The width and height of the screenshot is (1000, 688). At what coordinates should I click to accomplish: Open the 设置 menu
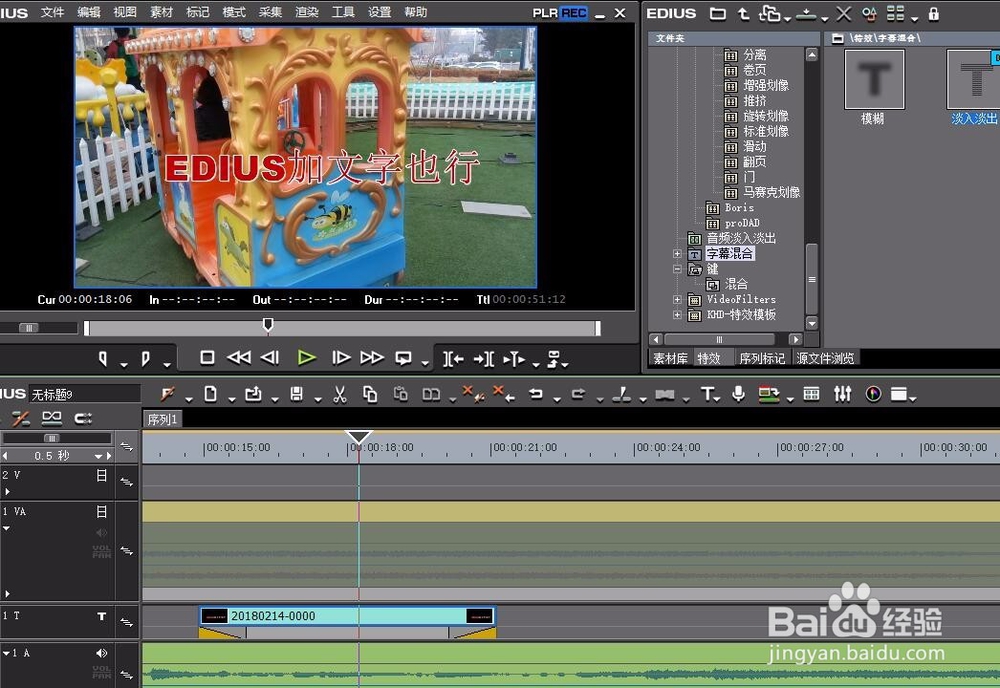coord(379,12)
